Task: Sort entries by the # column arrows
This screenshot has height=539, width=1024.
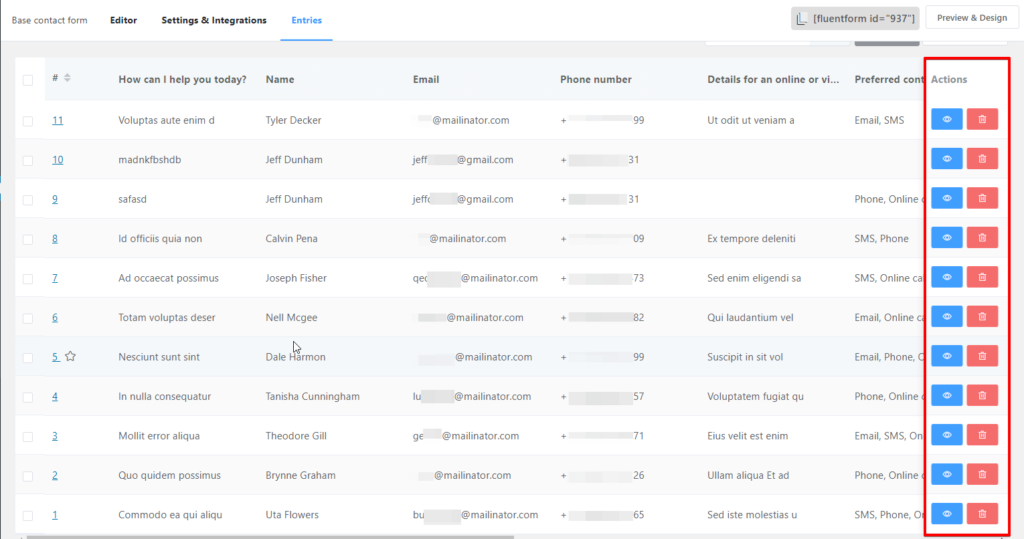Action: tap(67, 78)
